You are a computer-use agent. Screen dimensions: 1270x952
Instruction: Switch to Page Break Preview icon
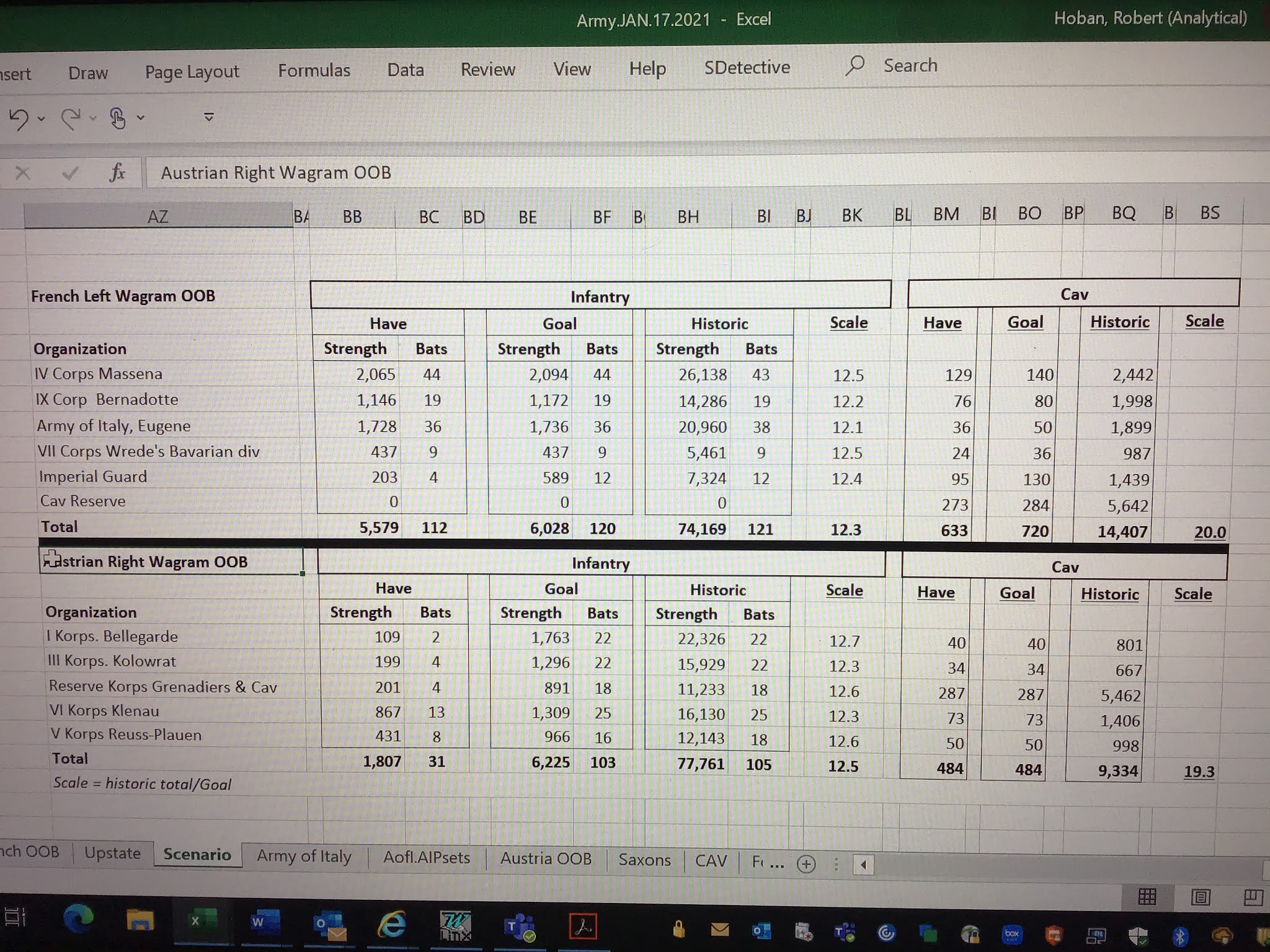click(1253, 897)
